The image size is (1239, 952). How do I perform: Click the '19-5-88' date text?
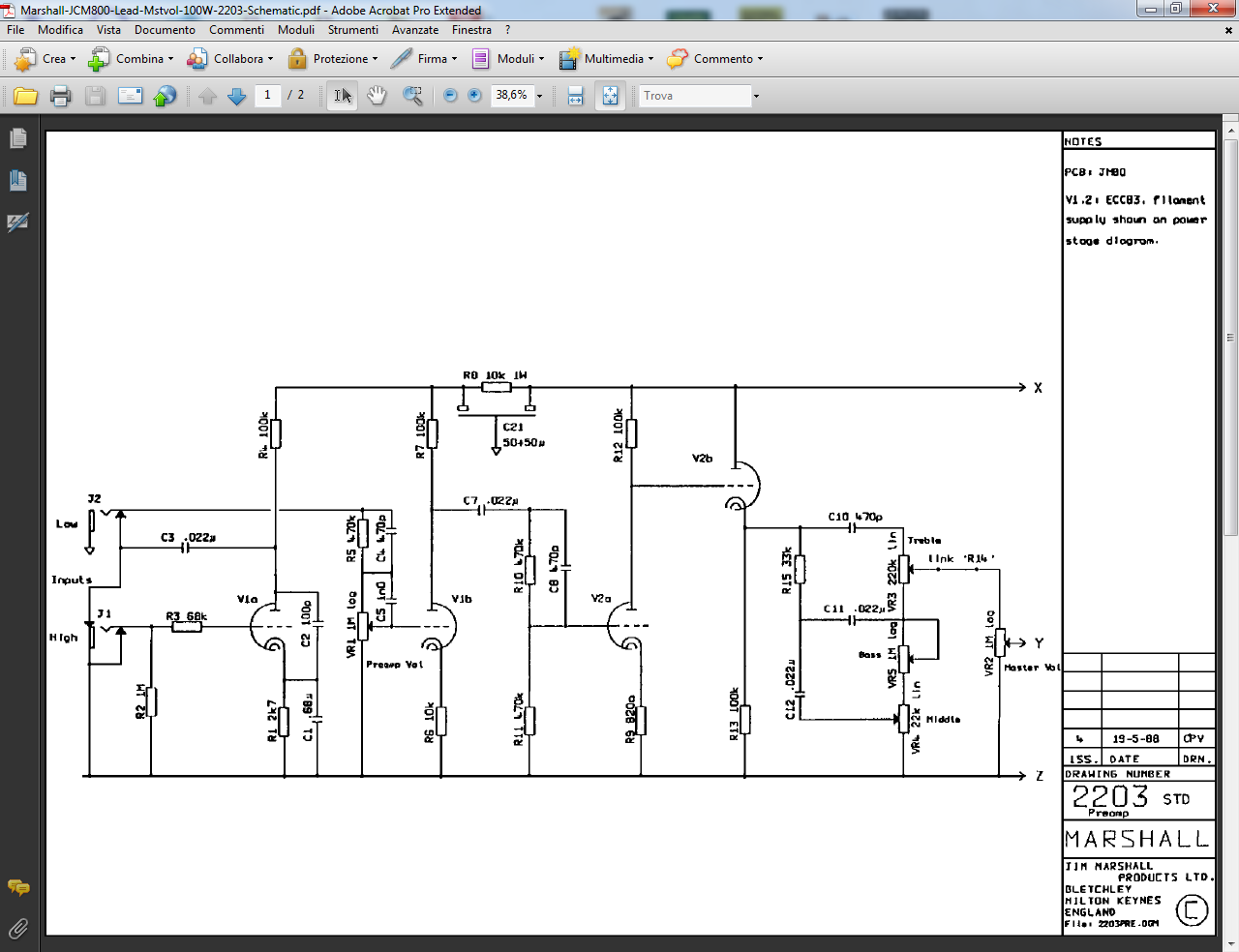click(1135, 738)
